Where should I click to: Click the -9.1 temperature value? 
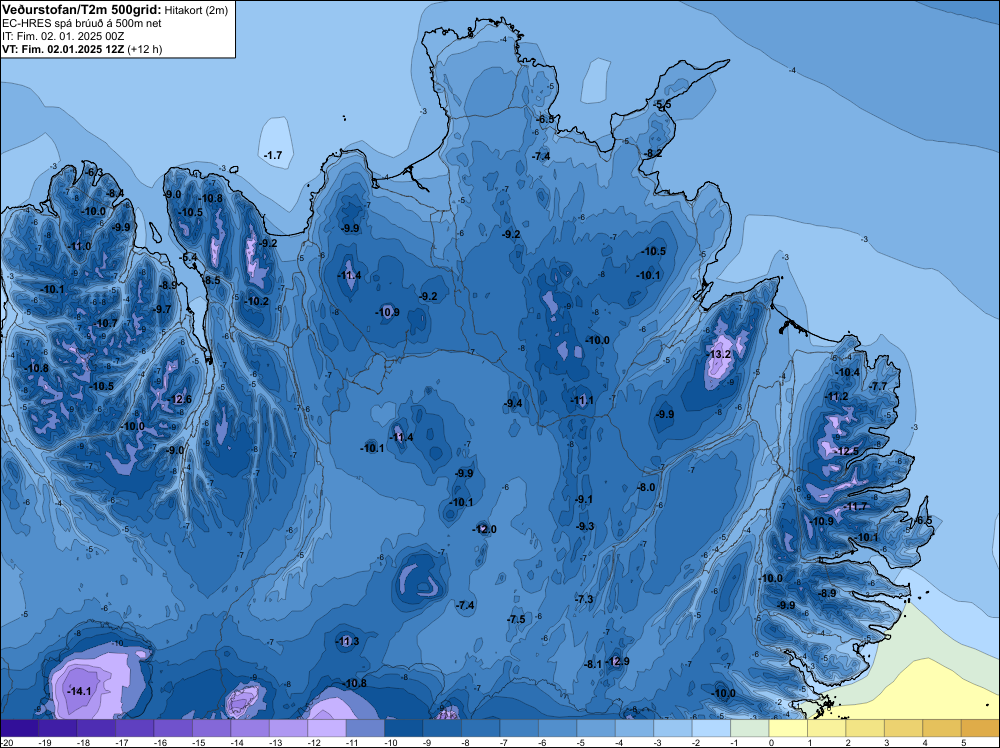pyautogui.click(x=584, y=500)
